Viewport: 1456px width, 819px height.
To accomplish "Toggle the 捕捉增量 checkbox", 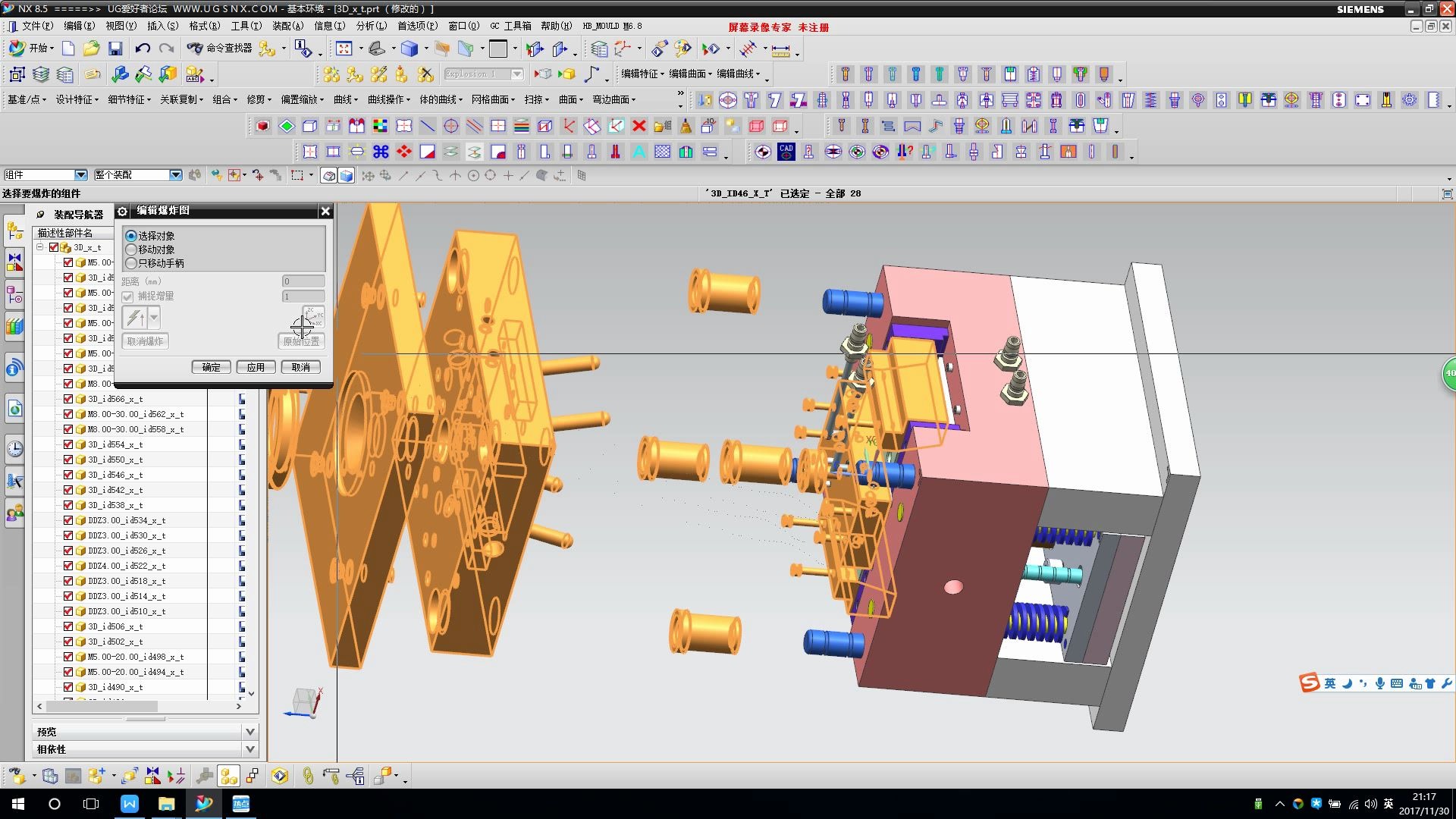I will pyautogui.click(x=127, y=297).
